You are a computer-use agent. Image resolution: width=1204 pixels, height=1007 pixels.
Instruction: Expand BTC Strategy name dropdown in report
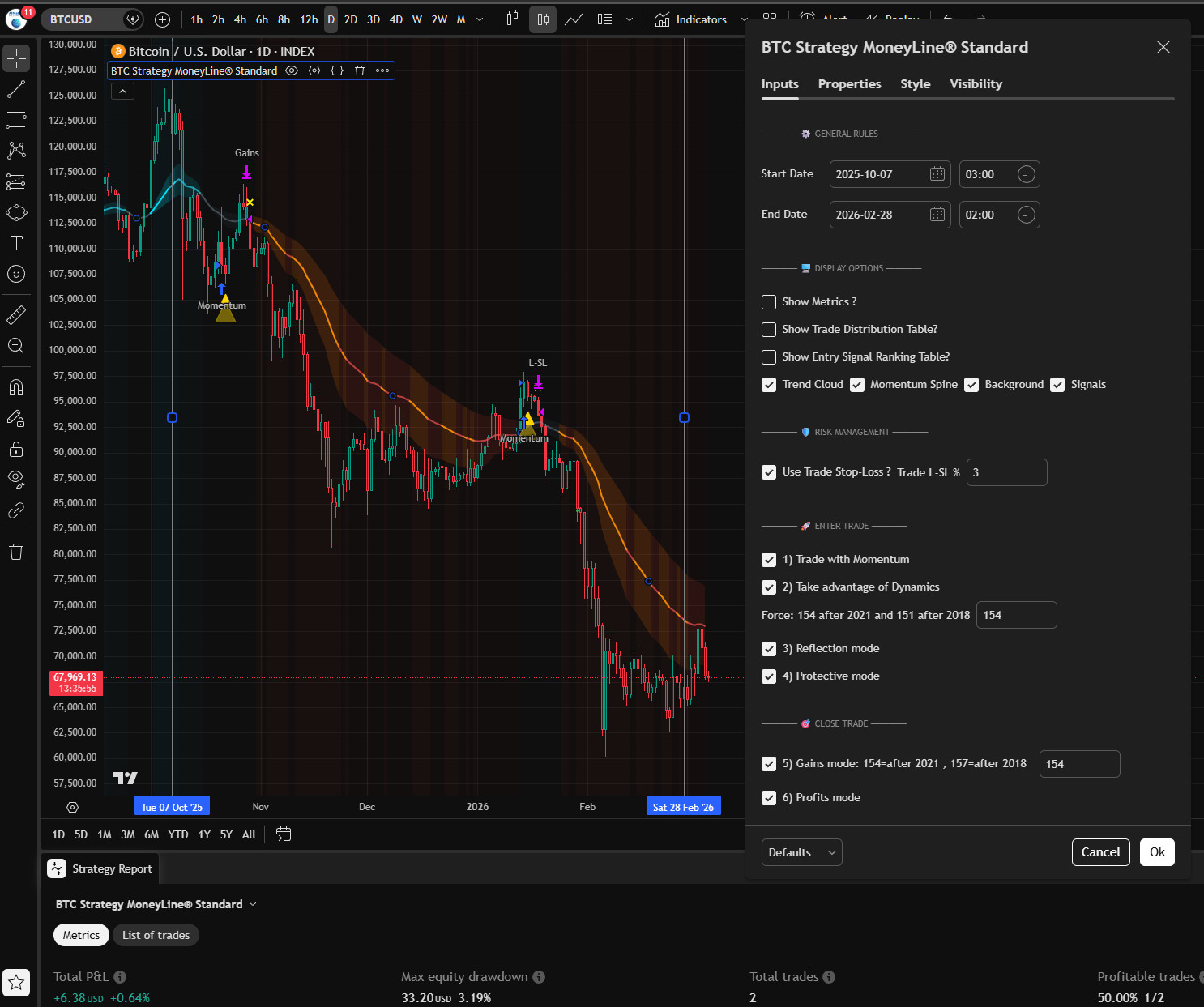253,904
